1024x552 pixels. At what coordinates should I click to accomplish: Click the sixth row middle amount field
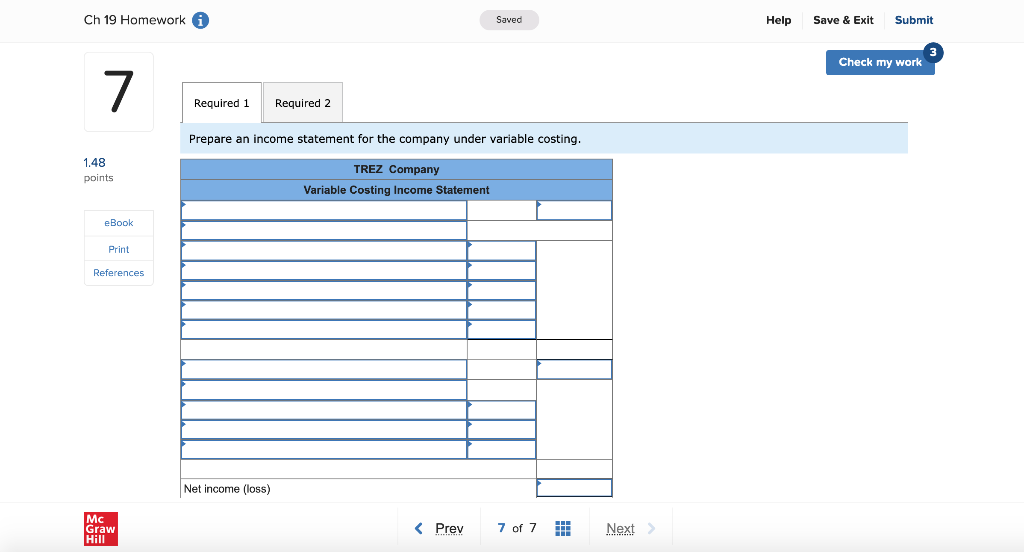tap(502, 310)
